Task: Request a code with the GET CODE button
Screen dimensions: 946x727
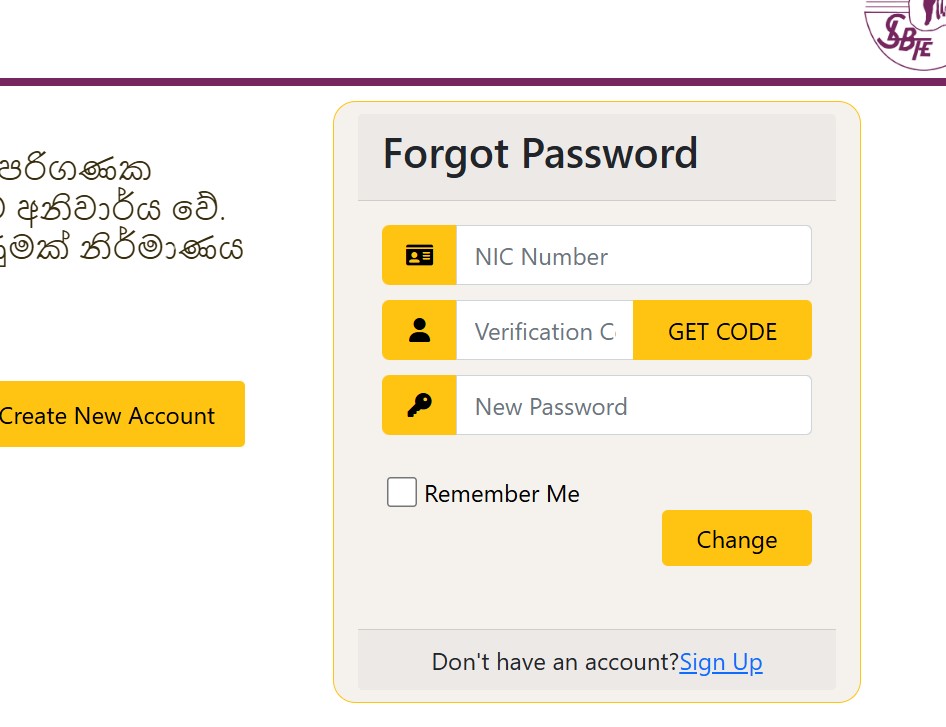Action: tap(722, 330)
